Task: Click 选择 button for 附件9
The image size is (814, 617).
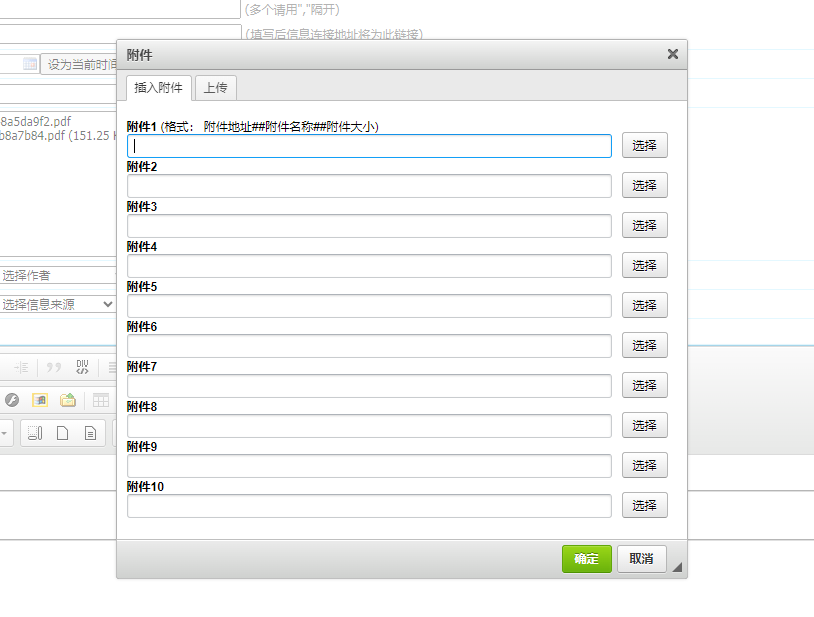Action: pyautogui.click(x=645, y=465)
